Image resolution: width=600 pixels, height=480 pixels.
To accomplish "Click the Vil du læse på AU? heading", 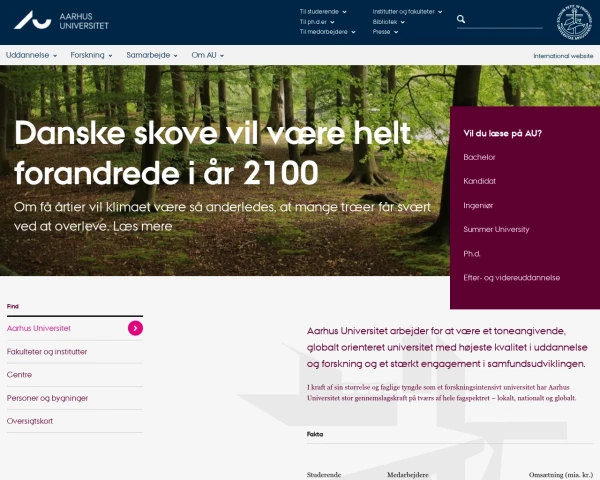I will 502,133.
